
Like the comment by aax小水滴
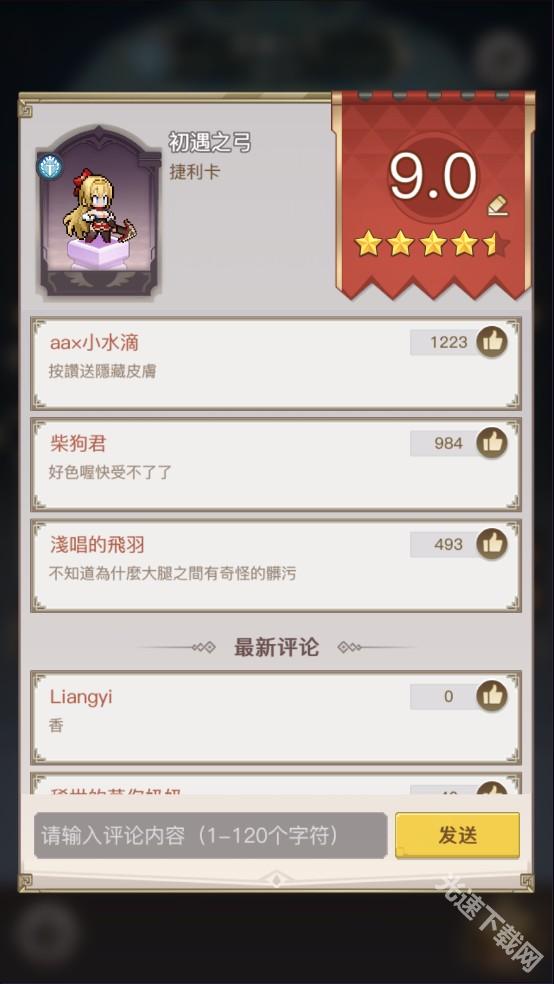pyautogui.click(x=492, y=342)
